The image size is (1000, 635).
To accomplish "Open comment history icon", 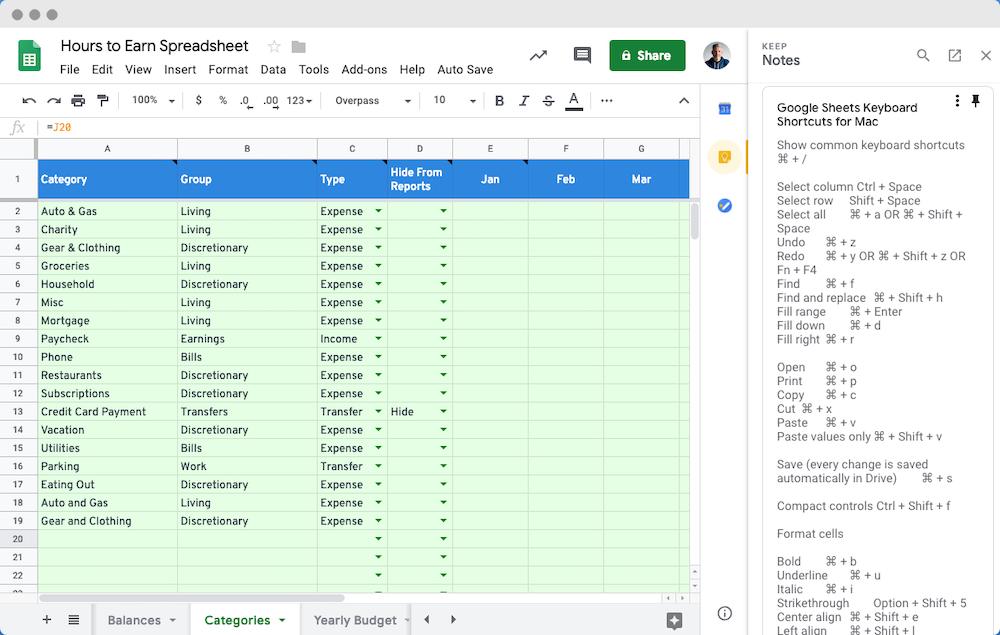I will (x=582, y=55).
